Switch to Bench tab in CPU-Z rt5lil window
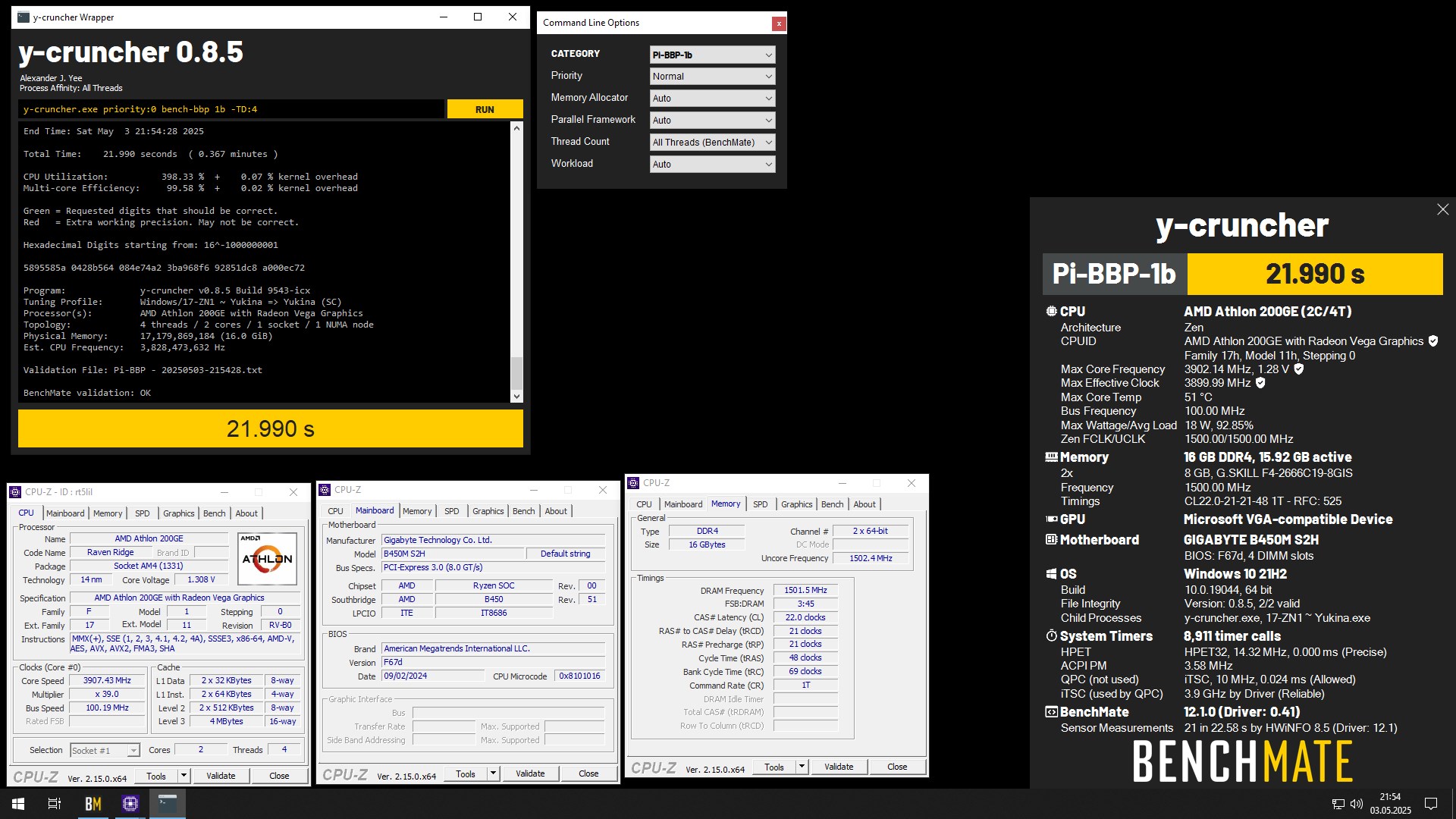Image resolution: width=1456 pixels, height=819 pixels. coord(215,513)
